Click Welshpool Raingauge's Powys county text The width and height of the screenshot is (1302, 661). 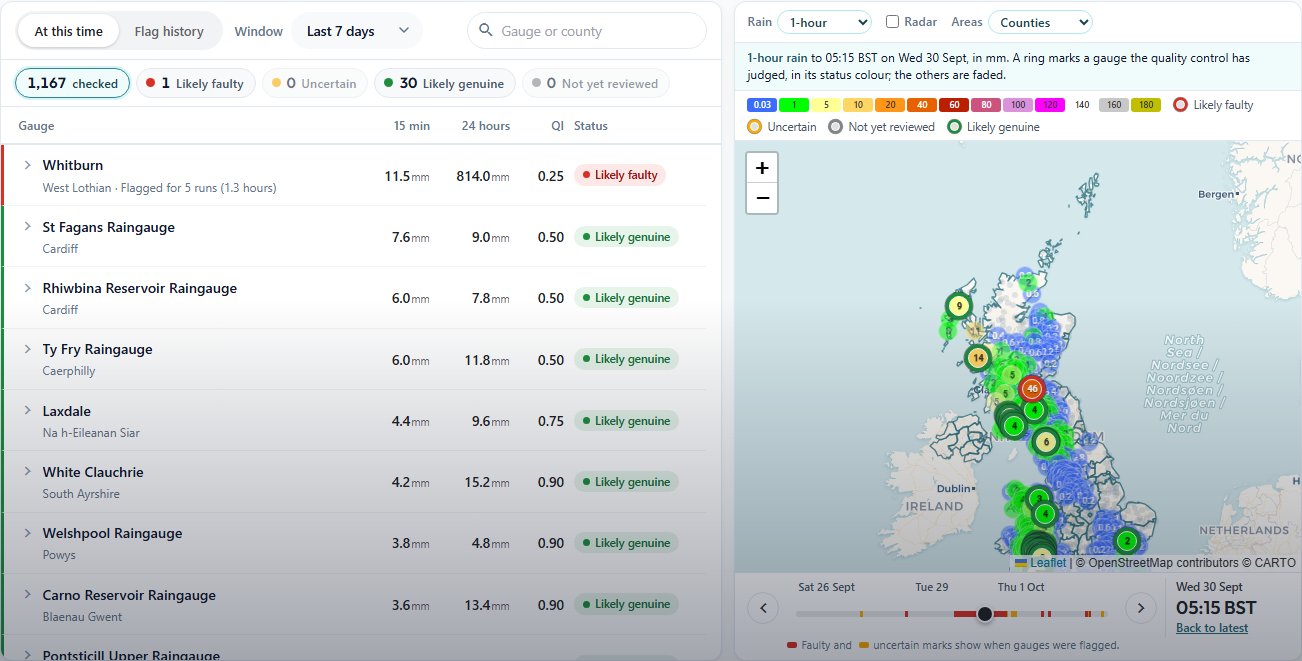click(59, 555)
